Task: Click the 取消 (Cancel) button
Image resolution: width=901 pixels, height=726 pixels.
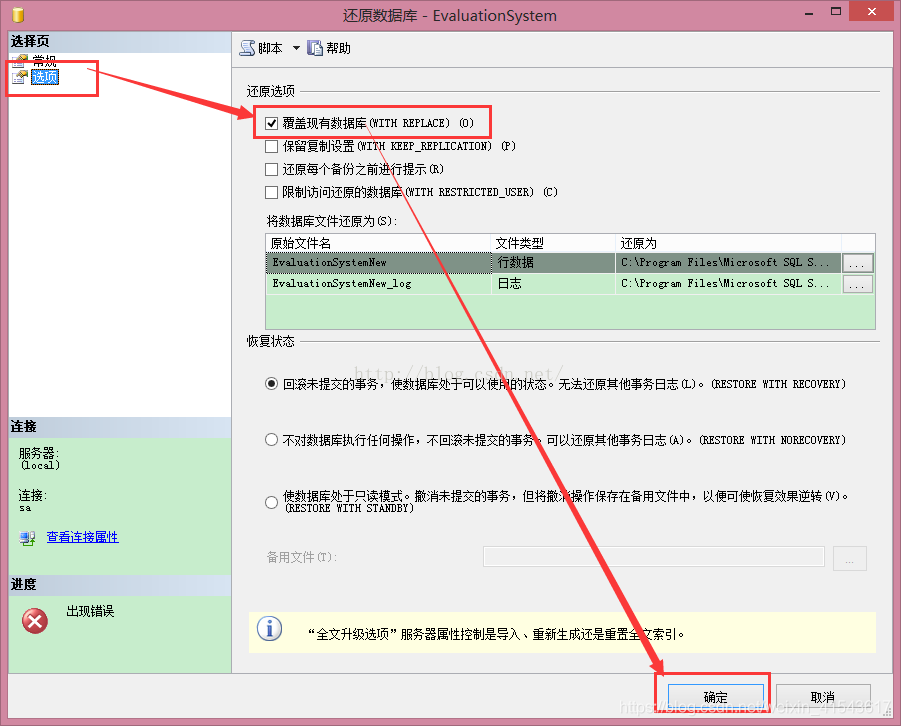Action: tap(823, 697)
